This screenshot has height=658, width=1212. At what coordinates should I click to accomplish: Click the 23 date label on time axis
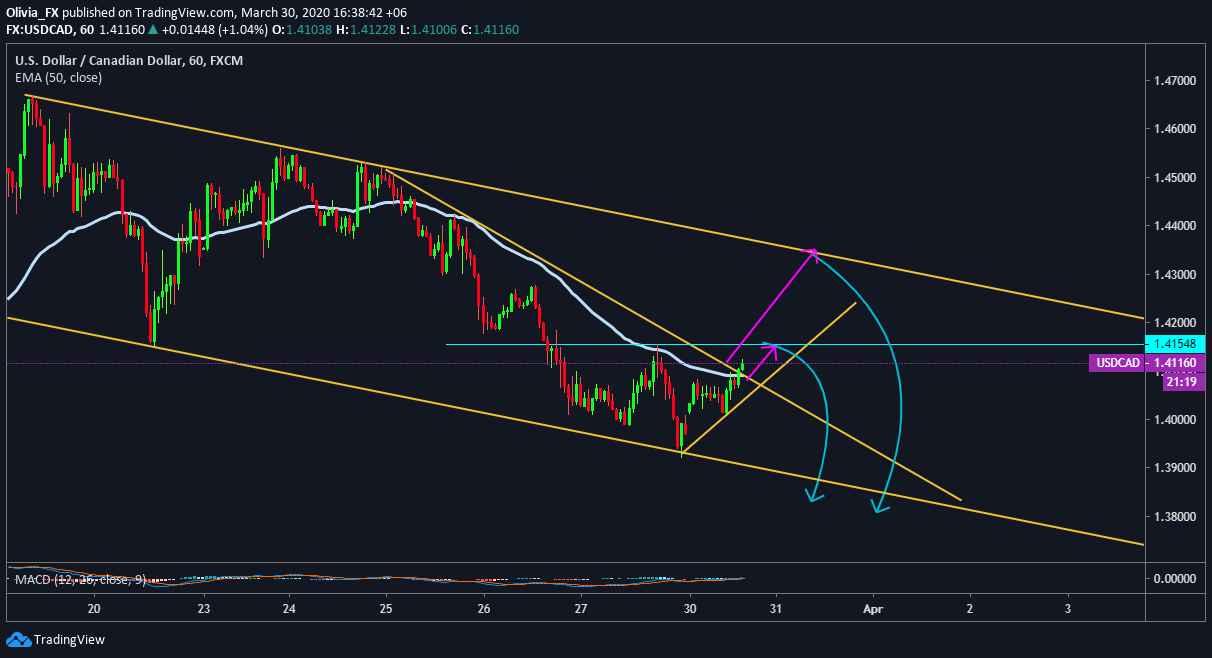click(x=203, y=608)
